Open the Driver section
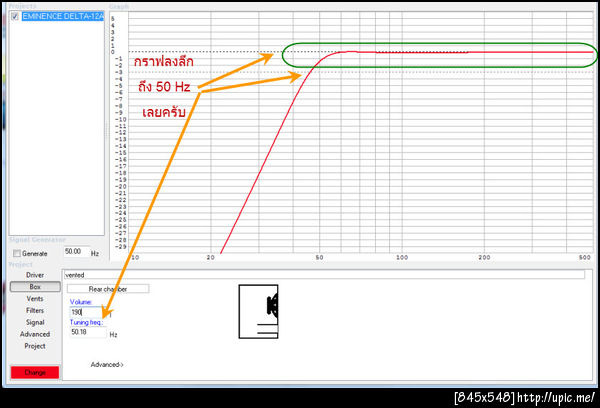This screenshot has height=408, width=600. (x=35, y=275)
